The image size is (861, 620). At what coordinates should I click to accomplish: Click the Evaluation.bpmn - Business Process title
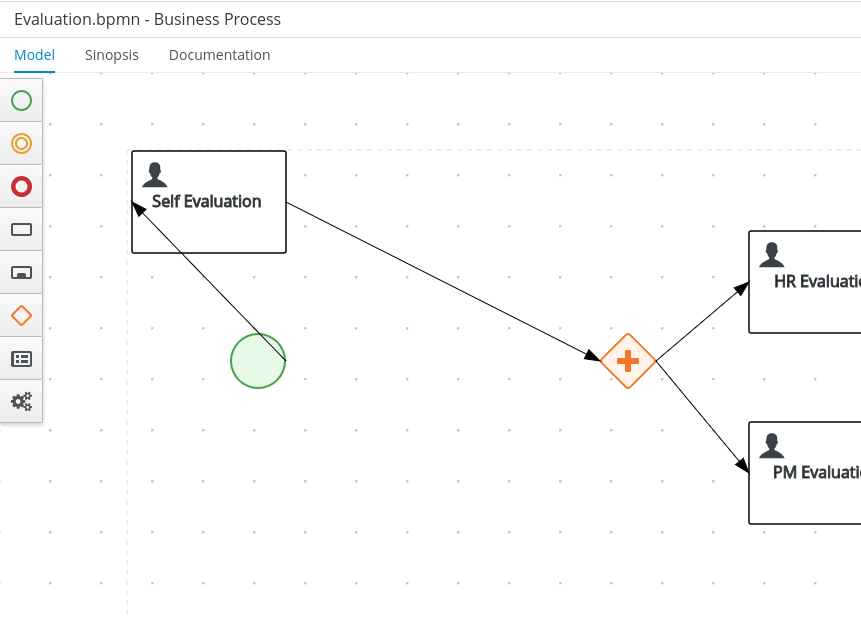147,19
